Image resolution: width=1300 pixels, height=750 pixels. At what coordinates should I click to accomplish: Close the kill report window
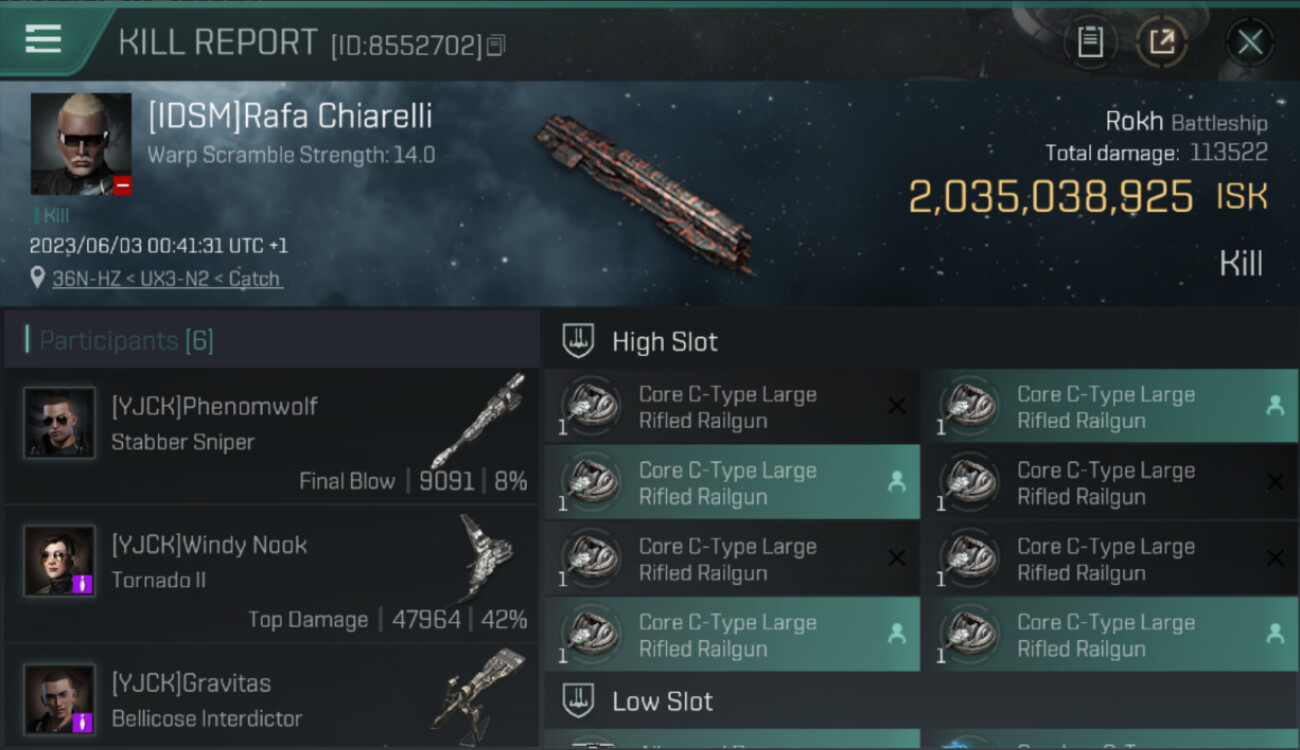[1249, 42]
